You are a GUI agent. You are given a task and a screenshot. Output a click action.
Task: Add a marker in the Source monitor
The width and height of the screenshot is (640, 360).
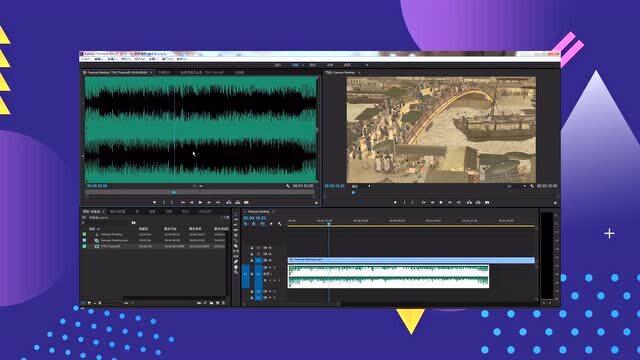point(154,202)
